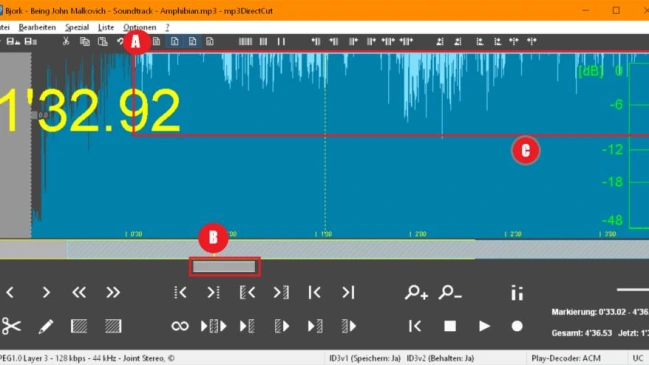This screenshot has height=365, width=649.
Task: Click the pencil edit button
Action: pos(46,326)
